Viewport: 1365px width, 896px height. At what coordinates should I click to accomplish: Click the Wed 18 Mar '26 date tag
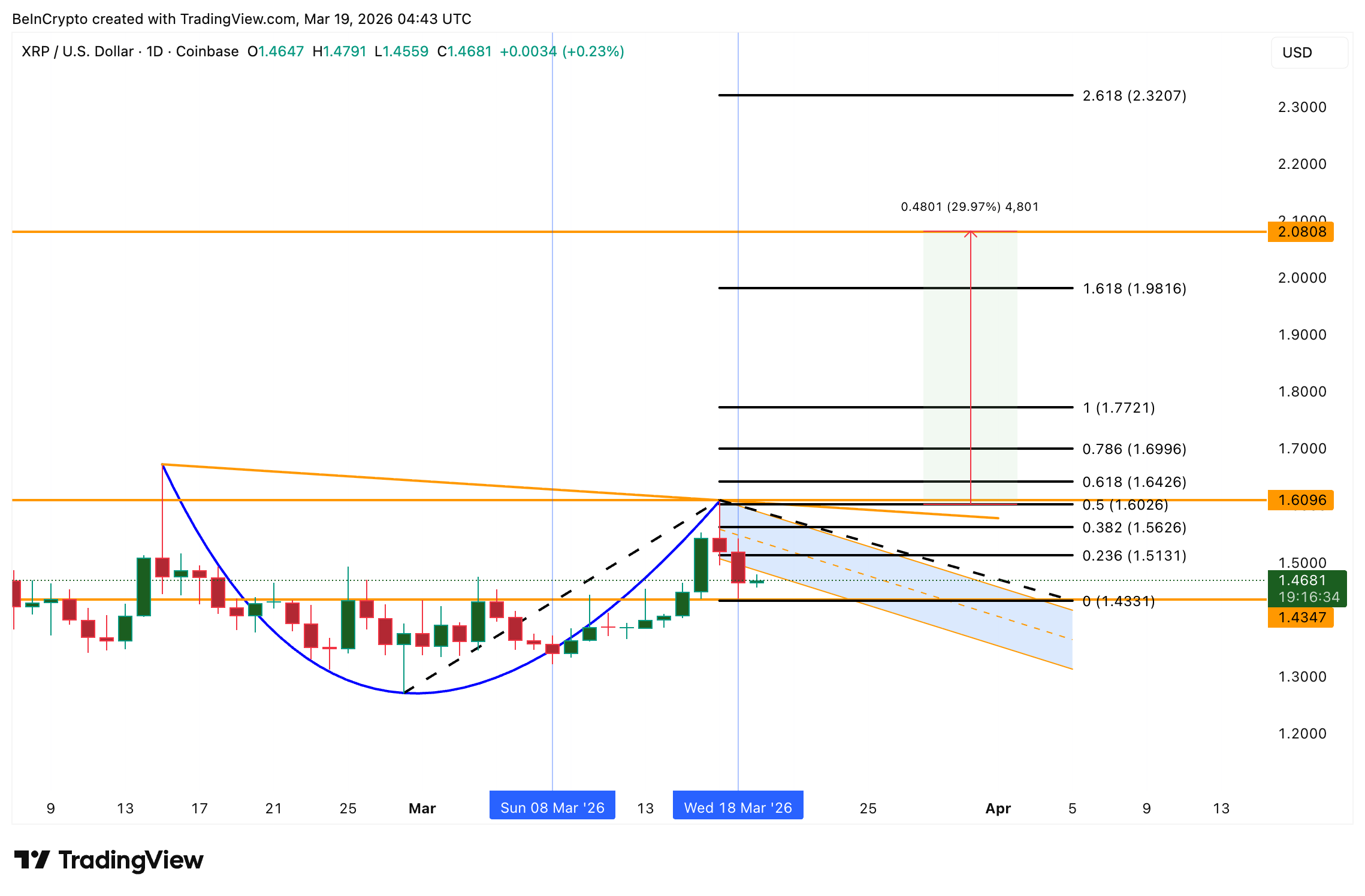(738, 806)
